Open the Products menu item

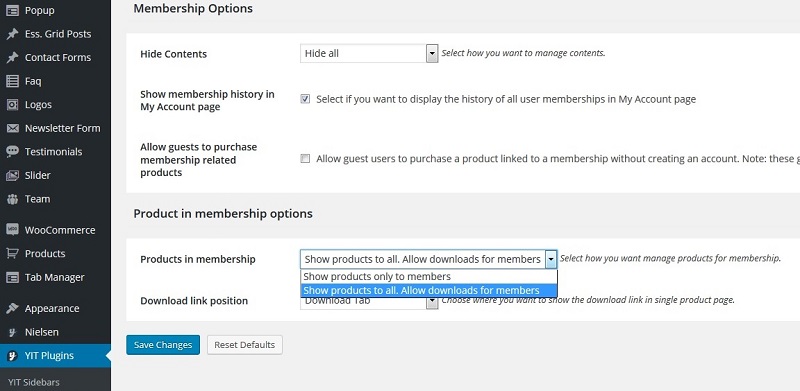click(x=45, y=254)
